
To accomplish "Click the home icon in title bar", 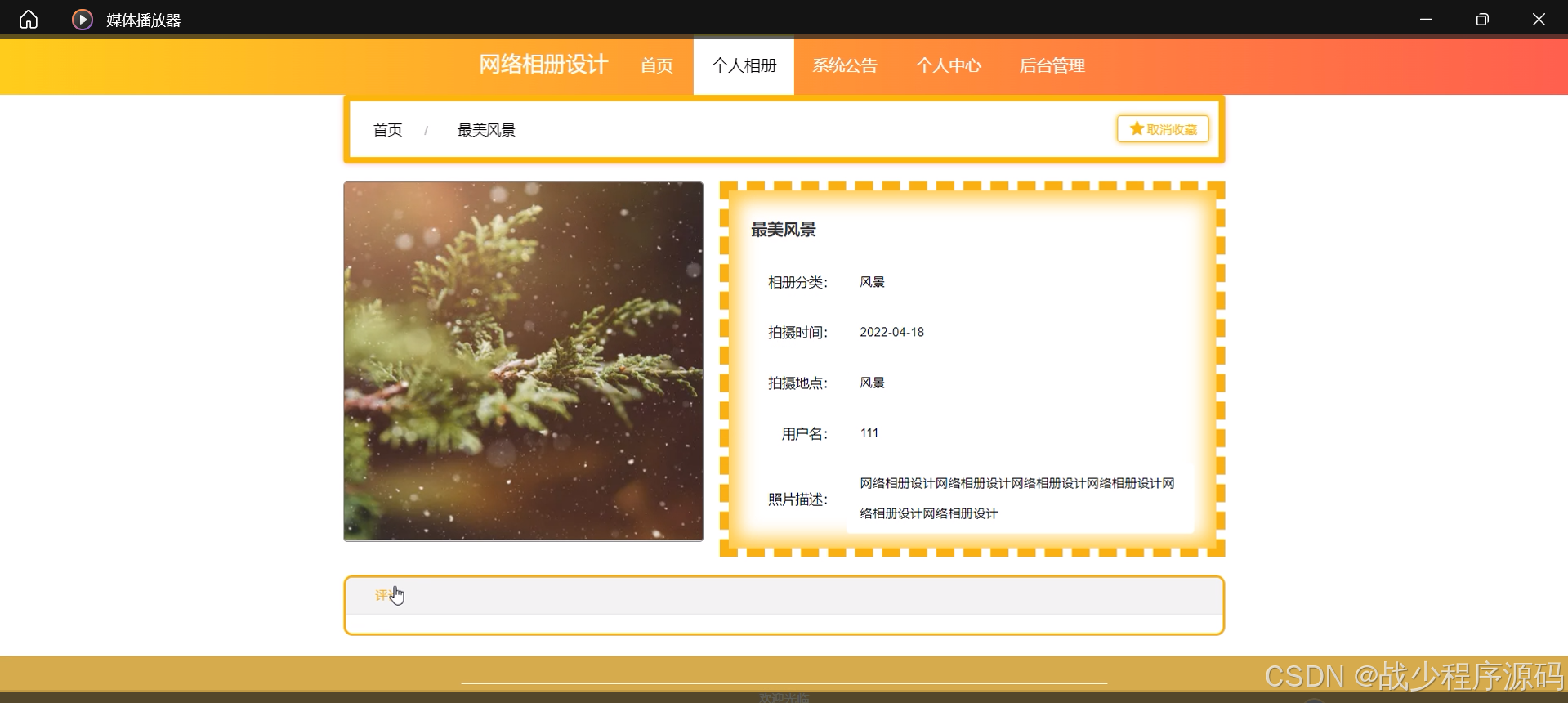I will (29, 19).
